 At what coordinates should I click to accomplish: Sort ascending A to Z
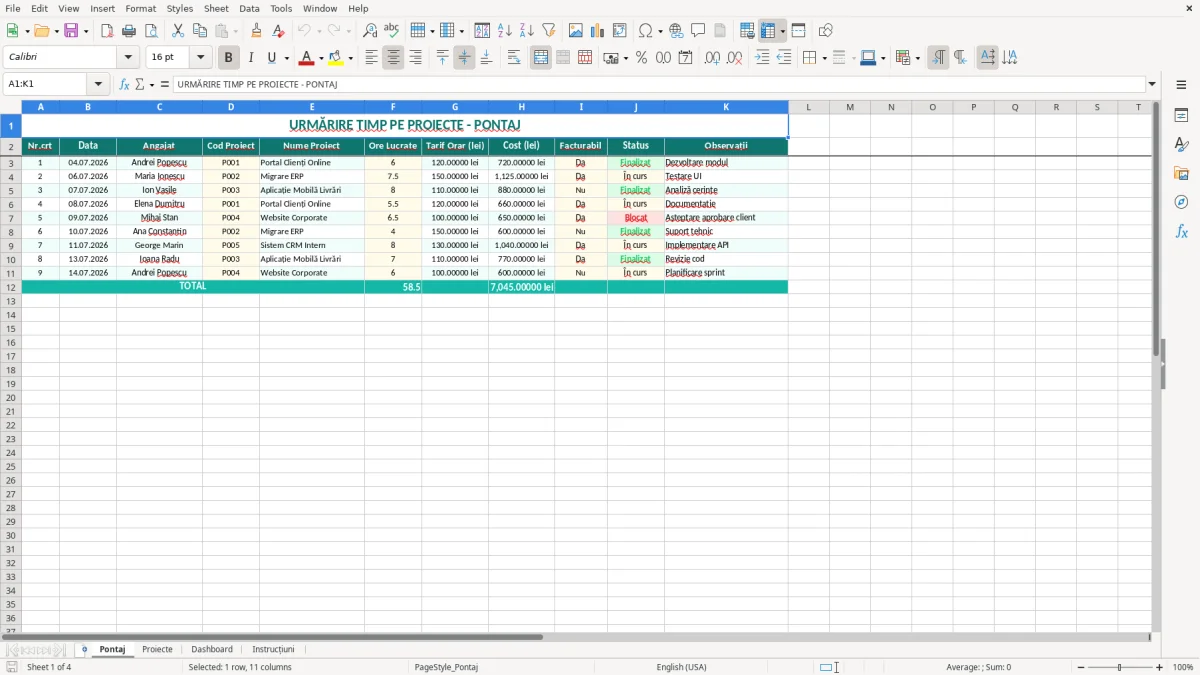[504, 31]
